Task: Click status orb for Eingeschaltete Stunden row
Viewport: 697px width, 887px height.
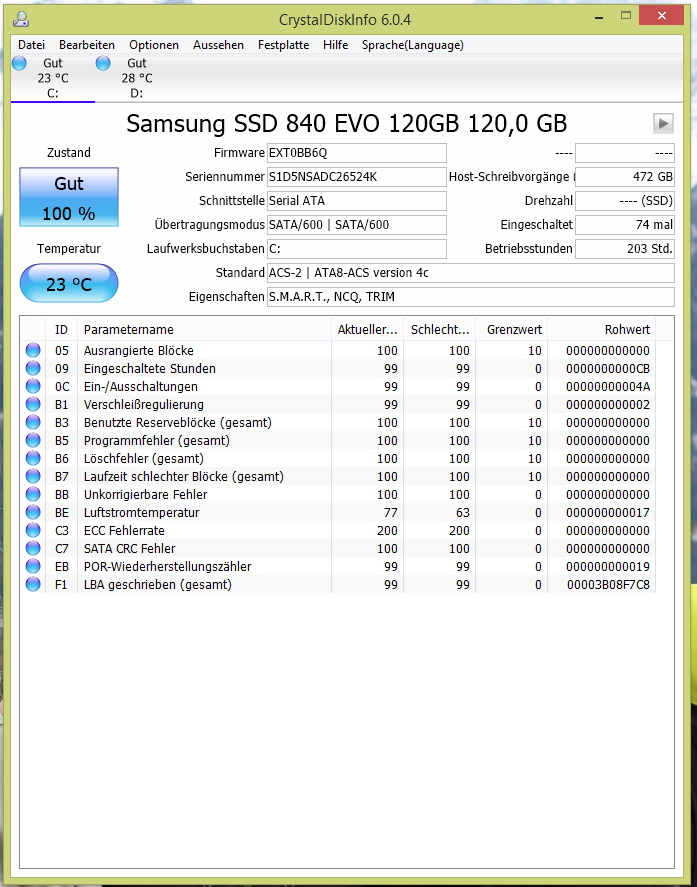Action: (33, 368)
